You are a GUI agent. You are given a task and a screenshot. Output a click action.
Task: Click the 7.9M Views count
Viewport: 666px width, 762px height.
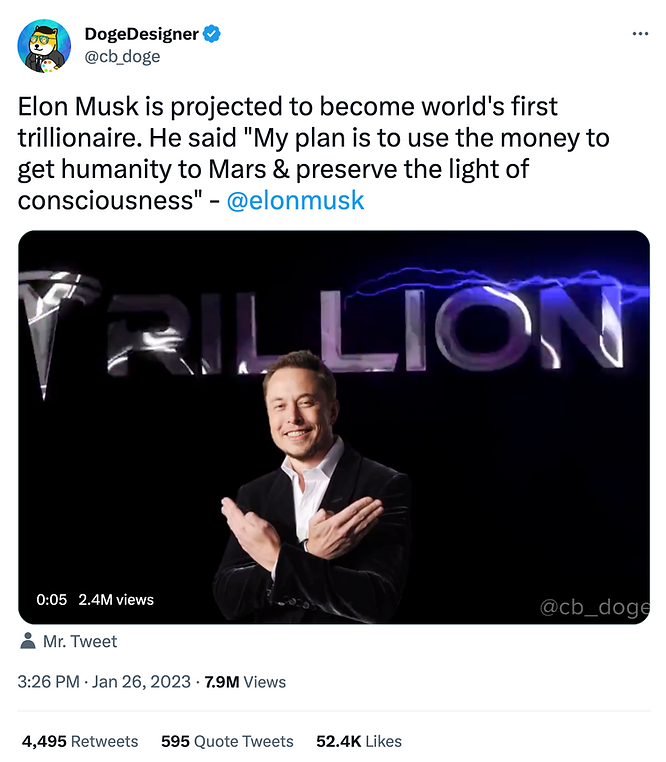tap(245, 682)
